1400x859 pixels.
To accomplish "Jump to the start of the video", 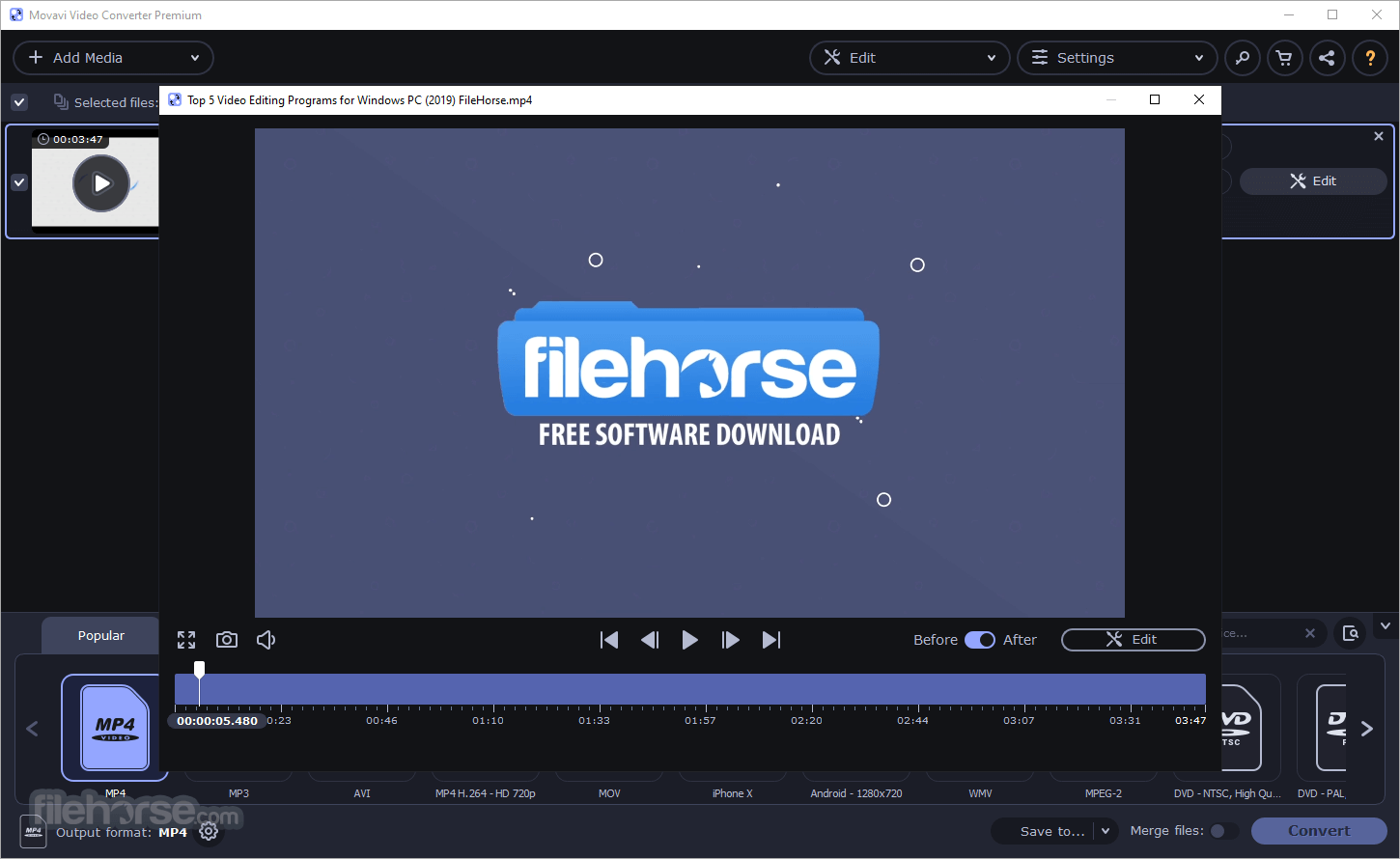I will (x=609, y=640).
